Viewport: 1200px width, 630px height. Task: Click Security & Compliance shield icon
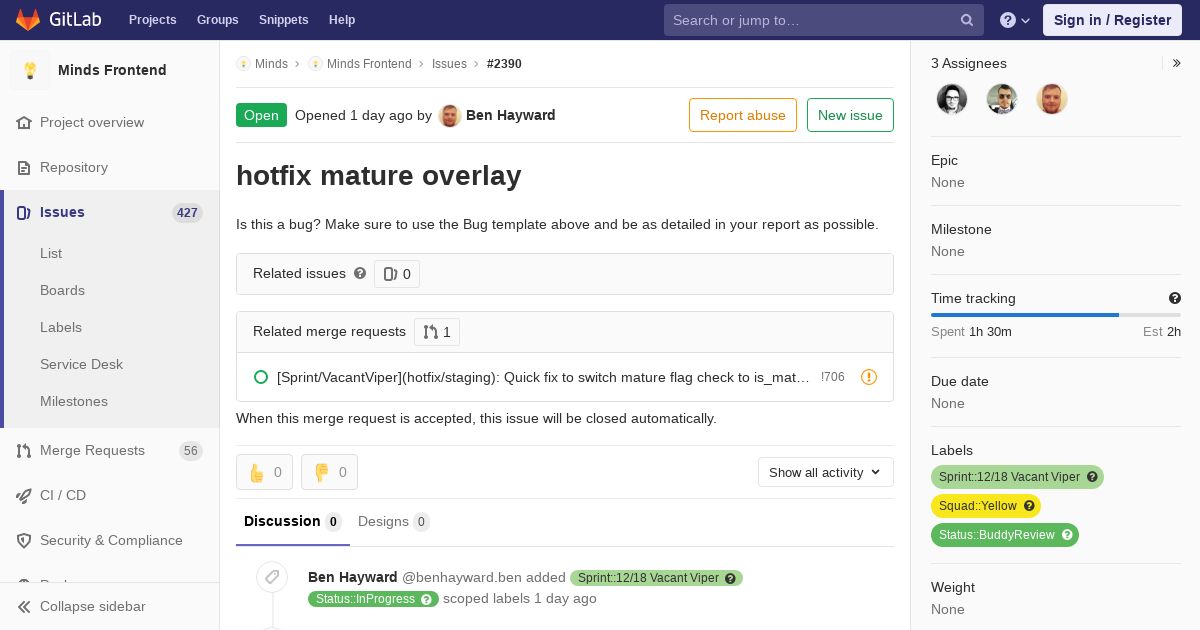tap(24, 540)
